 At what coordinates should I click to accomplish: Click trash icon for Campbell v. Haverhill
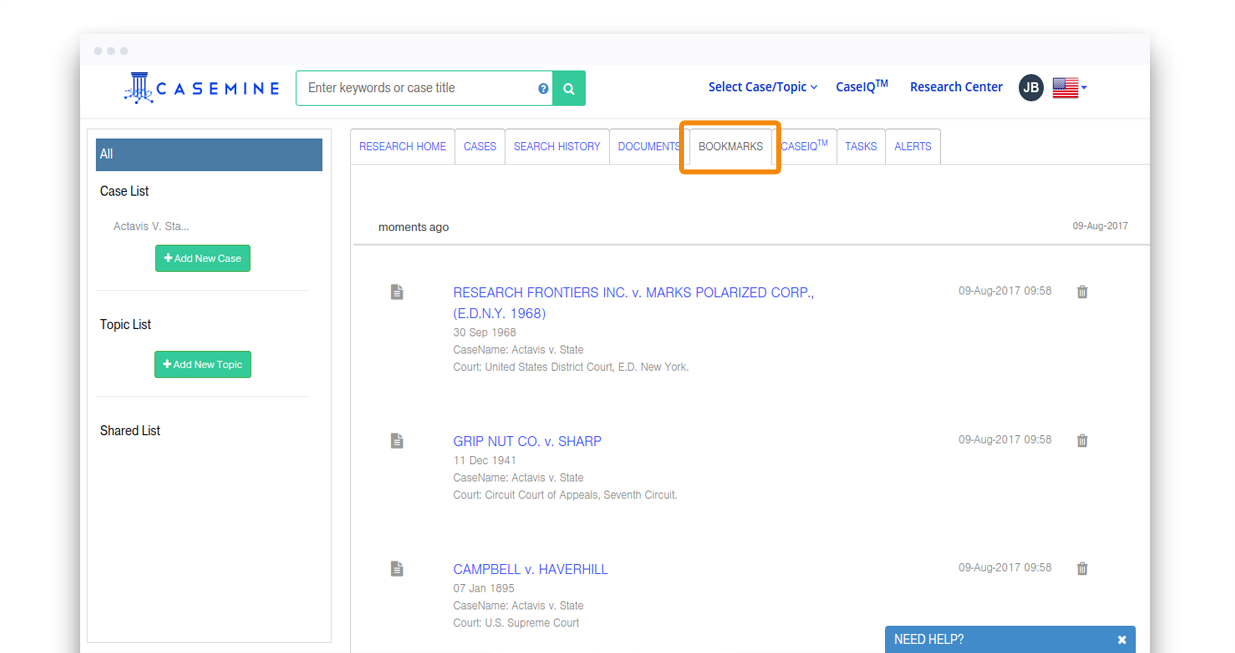[1082, 568]
